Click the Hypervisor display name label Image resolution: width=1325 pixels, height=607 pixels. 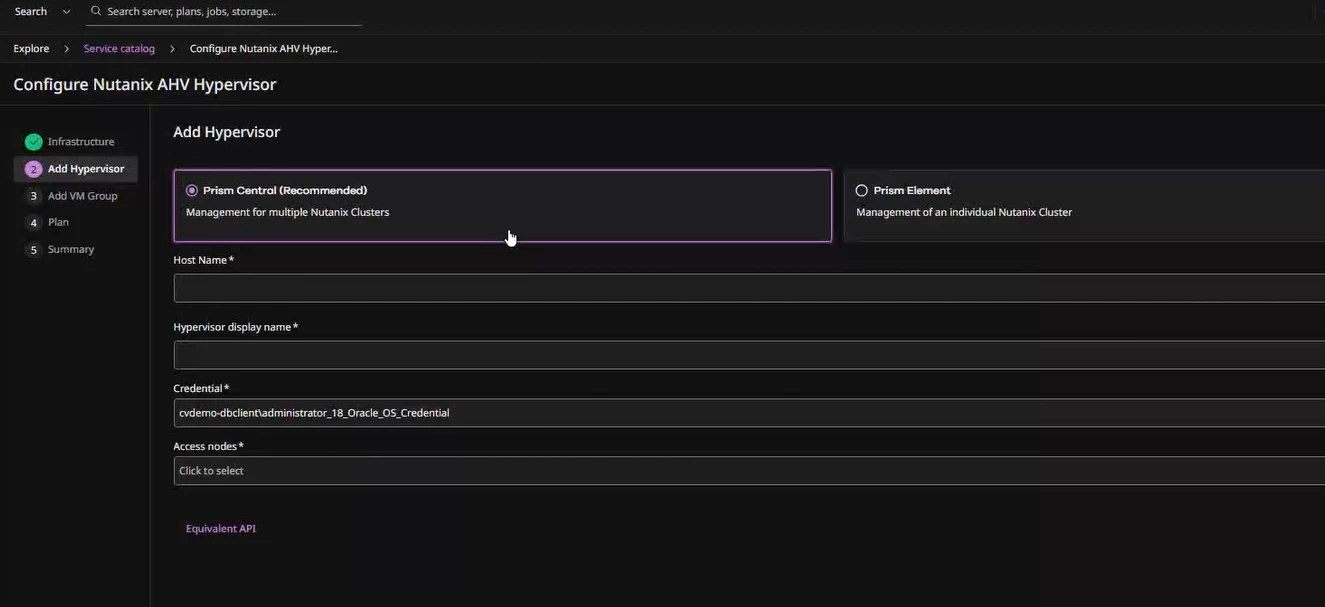coord(235,327)
